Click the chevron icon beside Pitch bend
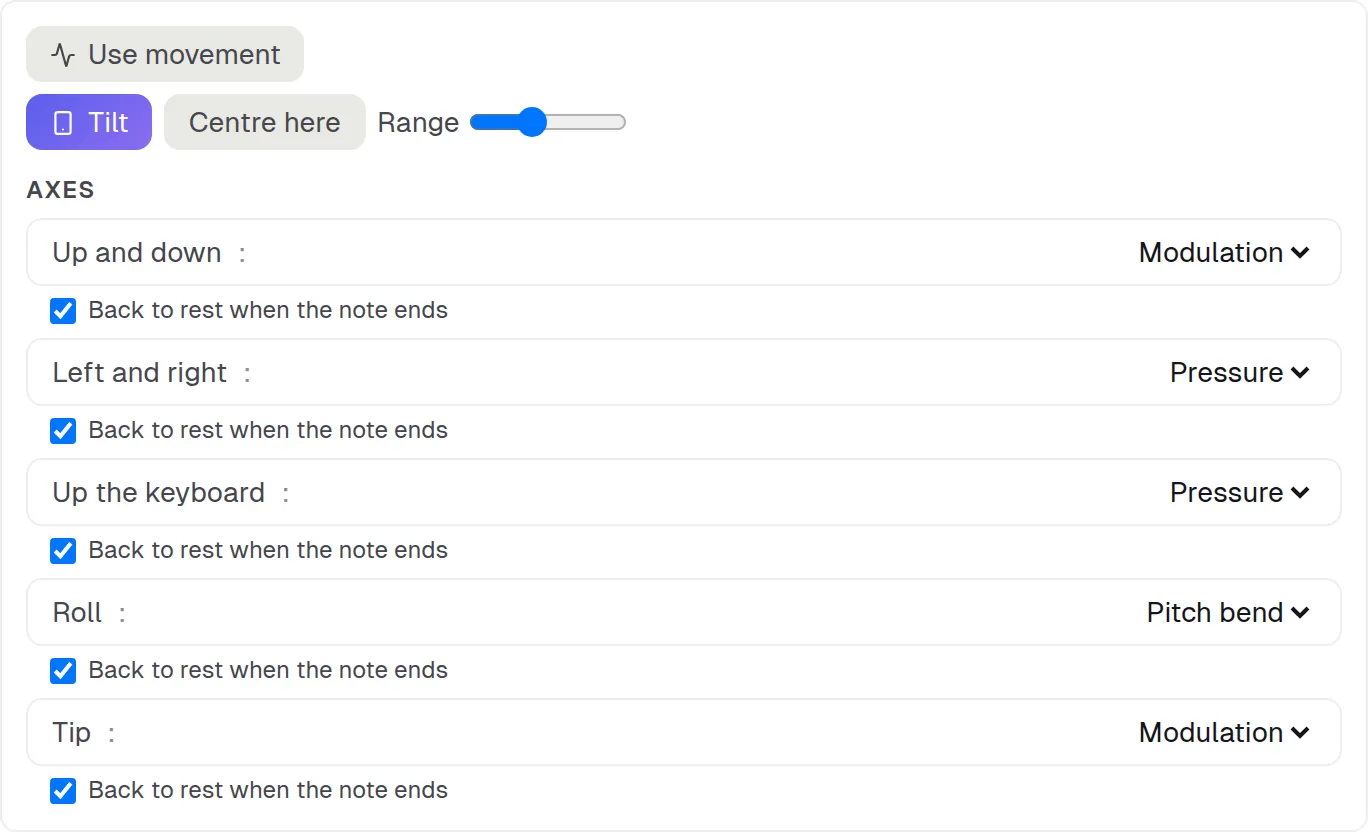This screenshot has height=832, width=1368. click(1300, 613)
